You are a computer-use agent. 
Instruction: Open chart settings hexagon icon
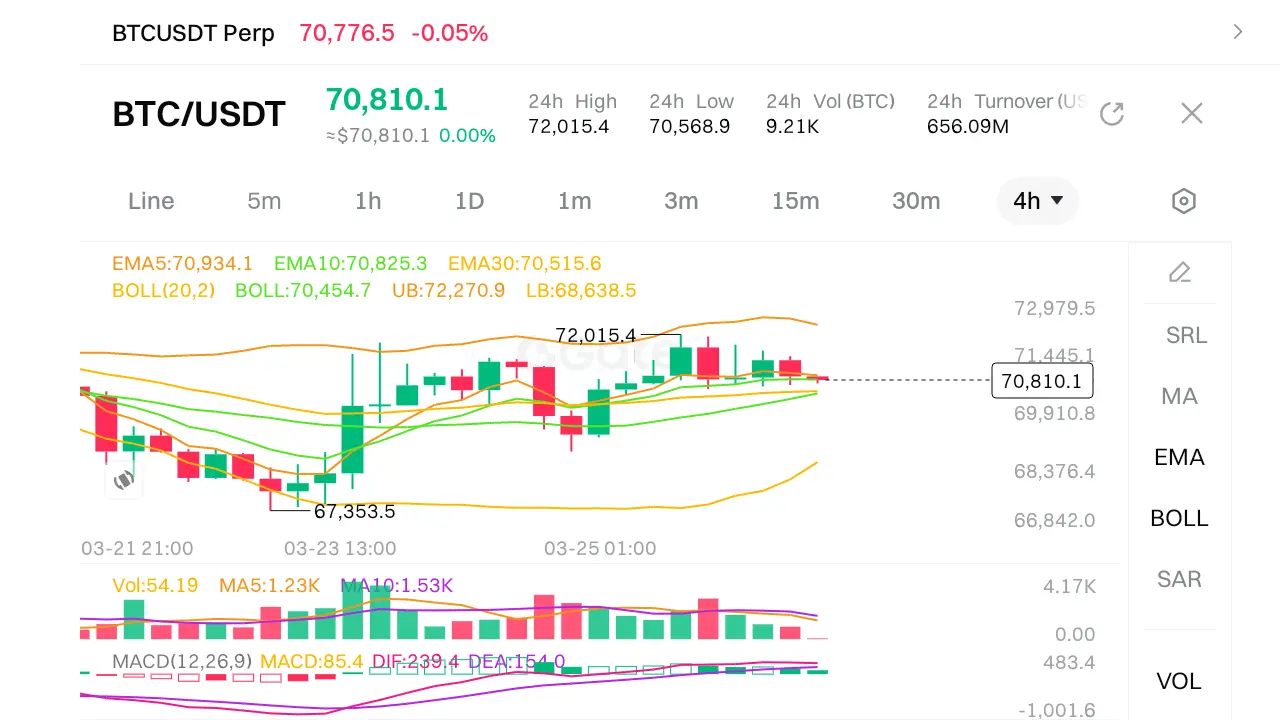(1183, 201)
